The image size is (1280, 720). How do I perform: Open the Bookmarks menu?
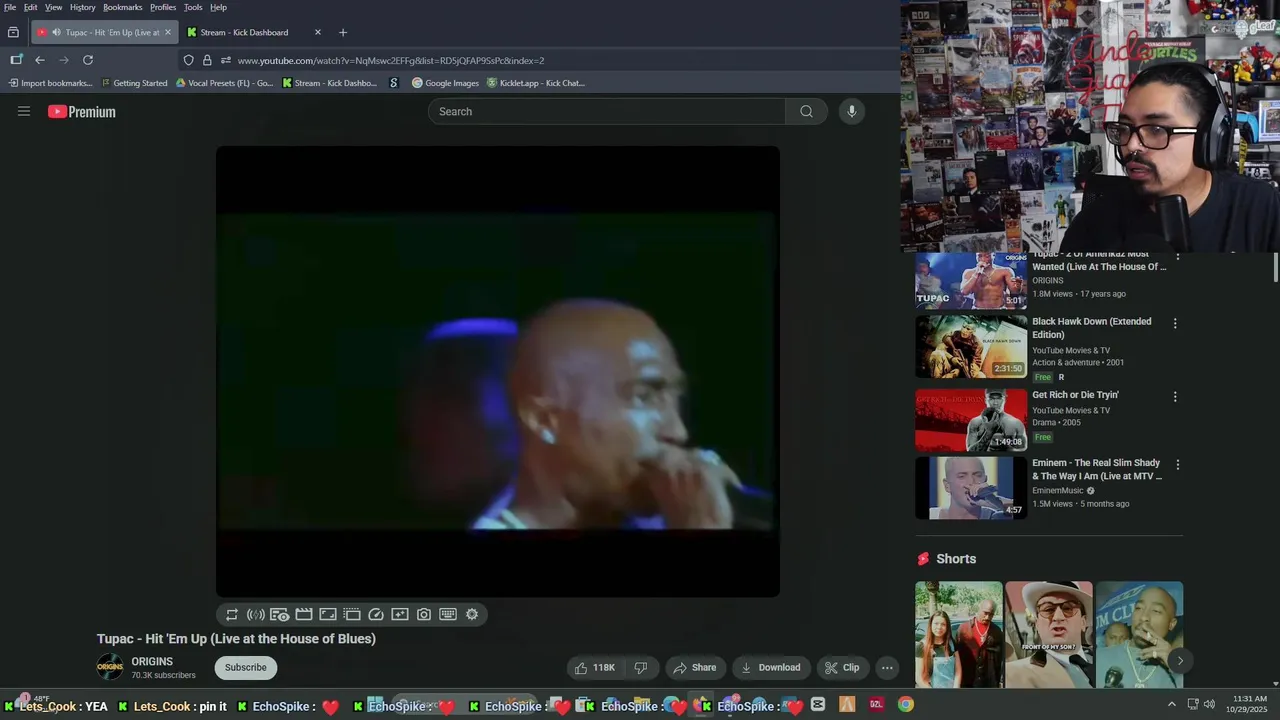pos(123,7)
